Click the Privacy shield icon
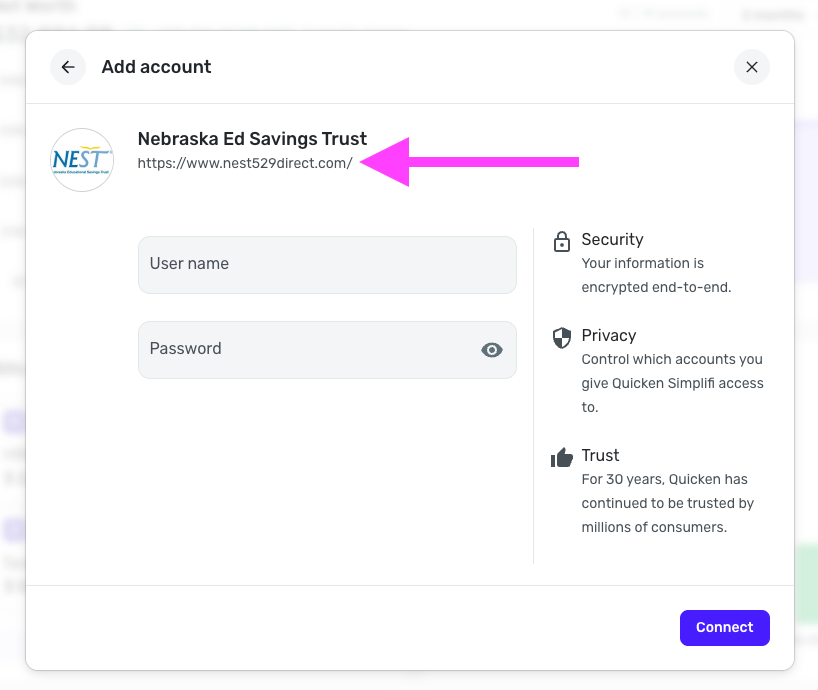Image resolution: width=818 pixels, height=690 pixels. click(x=561, y=337)
